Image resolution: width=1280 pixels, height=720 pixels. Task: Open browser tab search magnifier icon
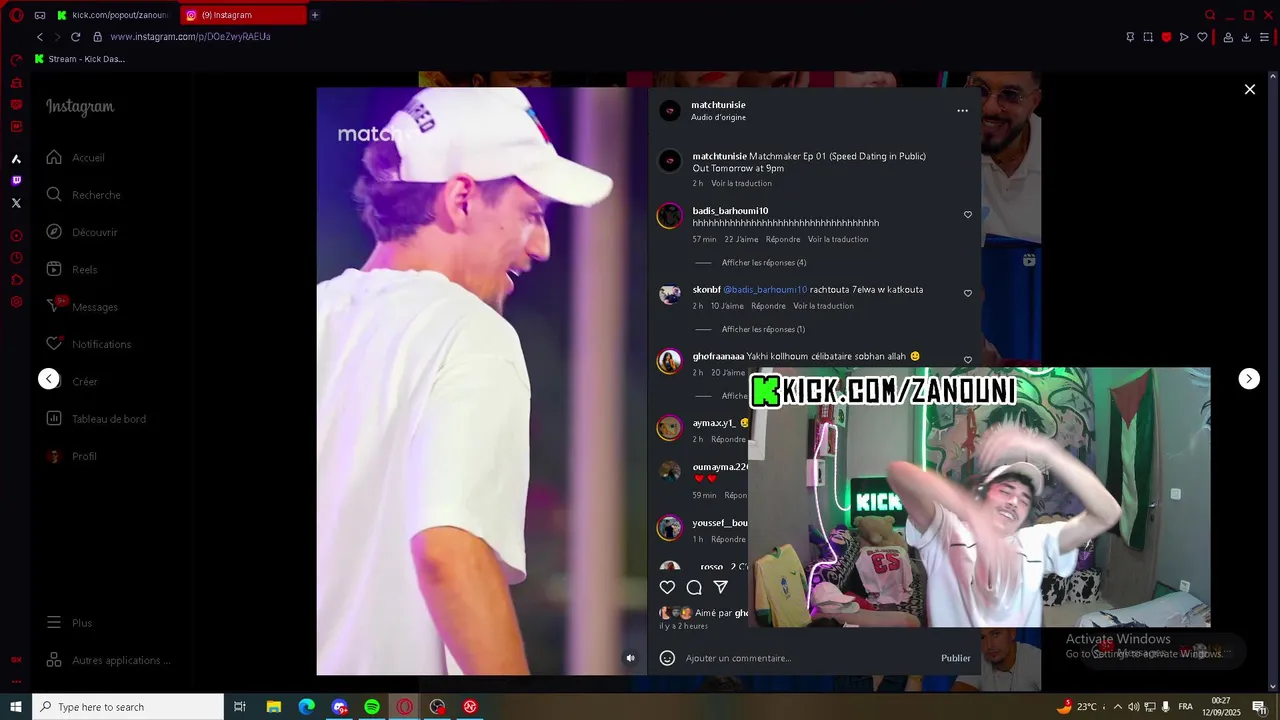[x=1210, y=15]
